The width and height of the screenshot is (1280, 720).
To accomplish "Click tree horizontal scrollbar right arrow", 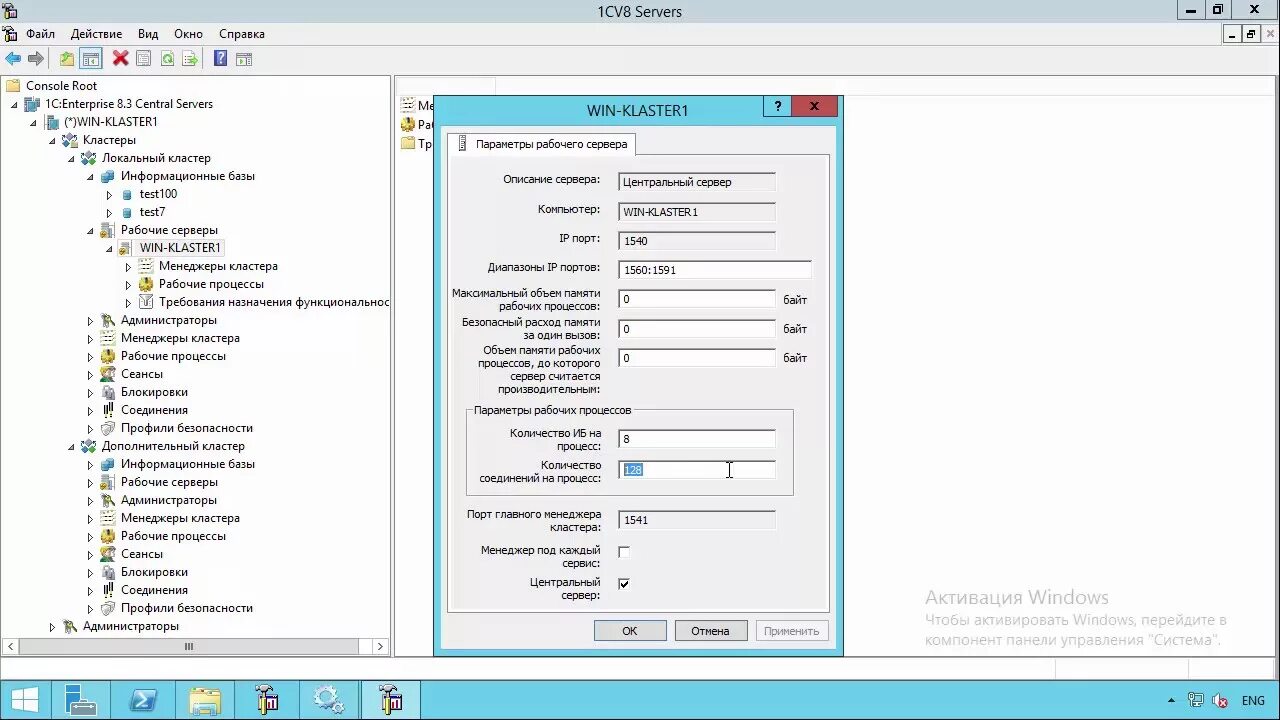I will [380, 647].
